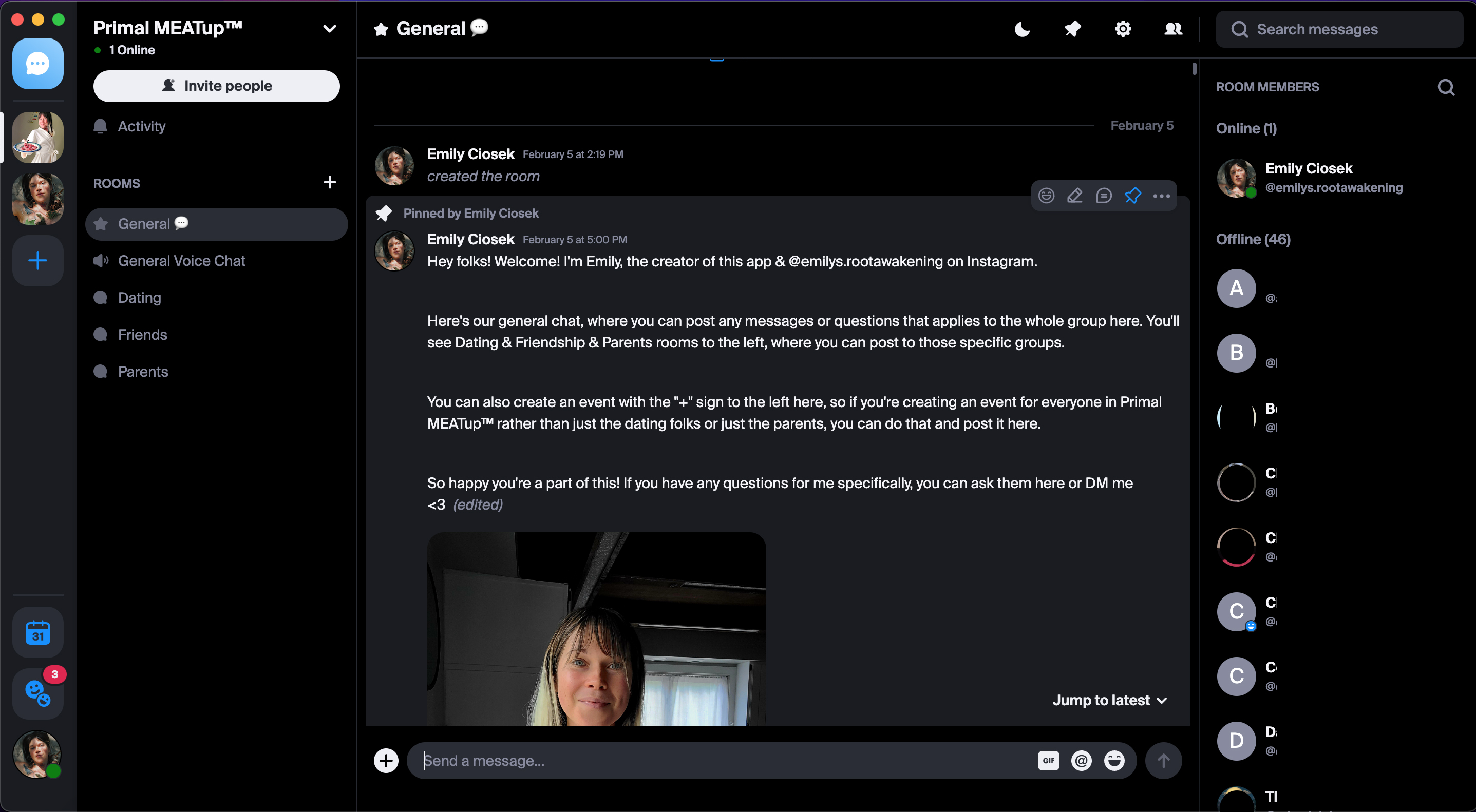Insert a mention with the @ icon
The width and height of the screenshot is (1476, 812).
click(1081, 761)
